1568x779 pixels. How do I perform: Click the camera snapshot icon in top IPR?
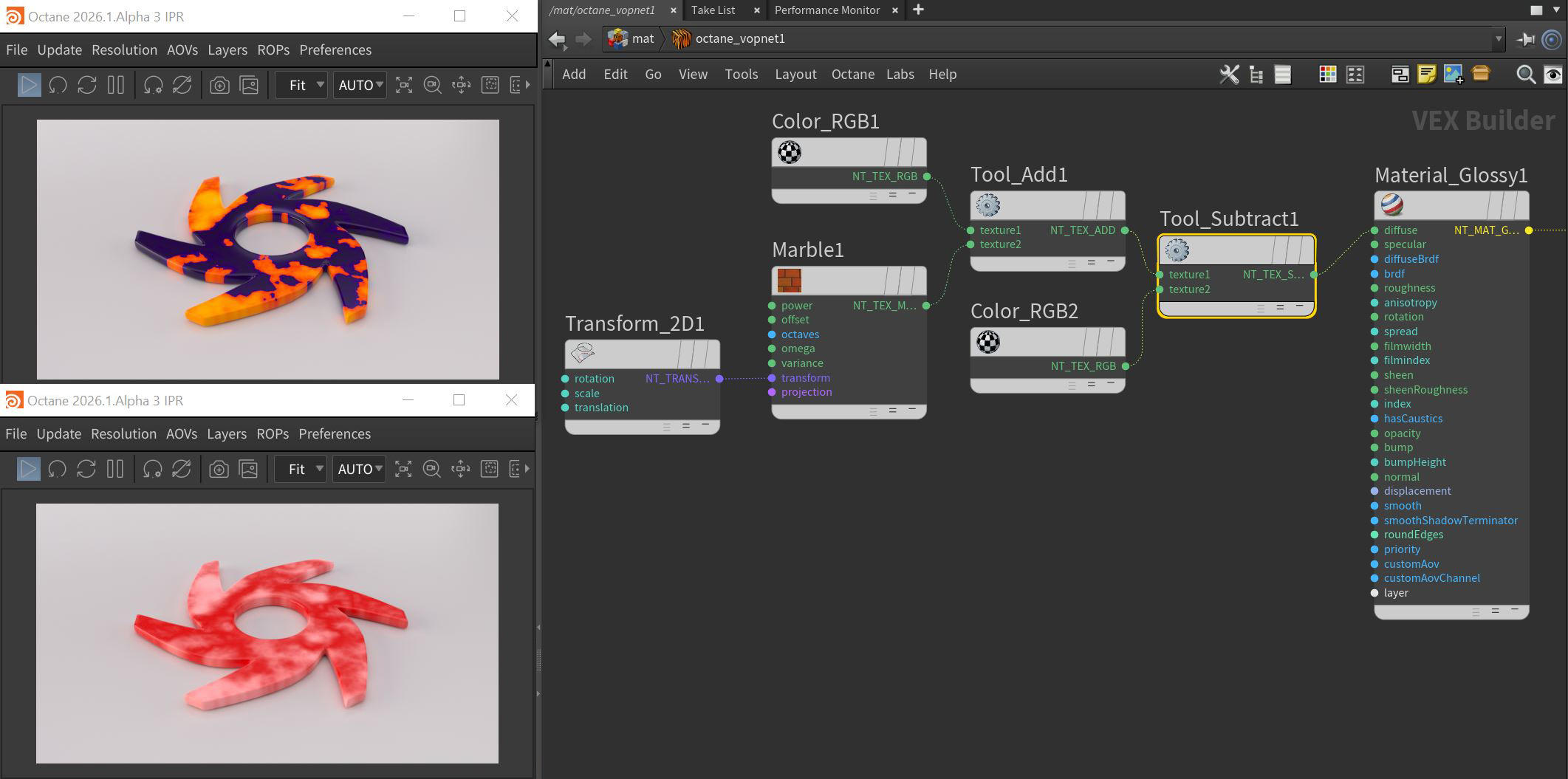click(219, 86)
